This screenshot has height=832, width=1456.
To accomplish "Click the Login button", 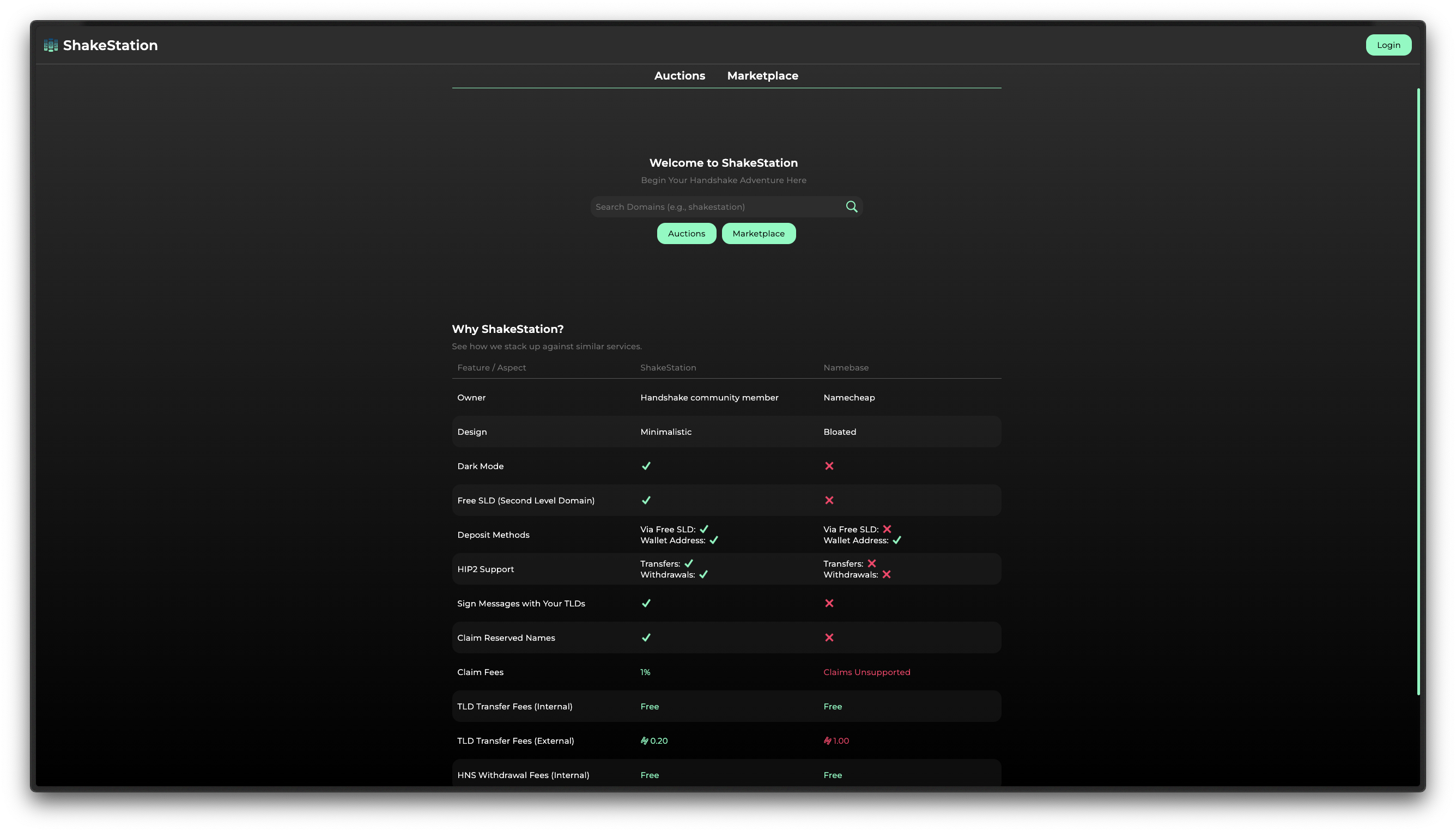I will coord(1388,45).
